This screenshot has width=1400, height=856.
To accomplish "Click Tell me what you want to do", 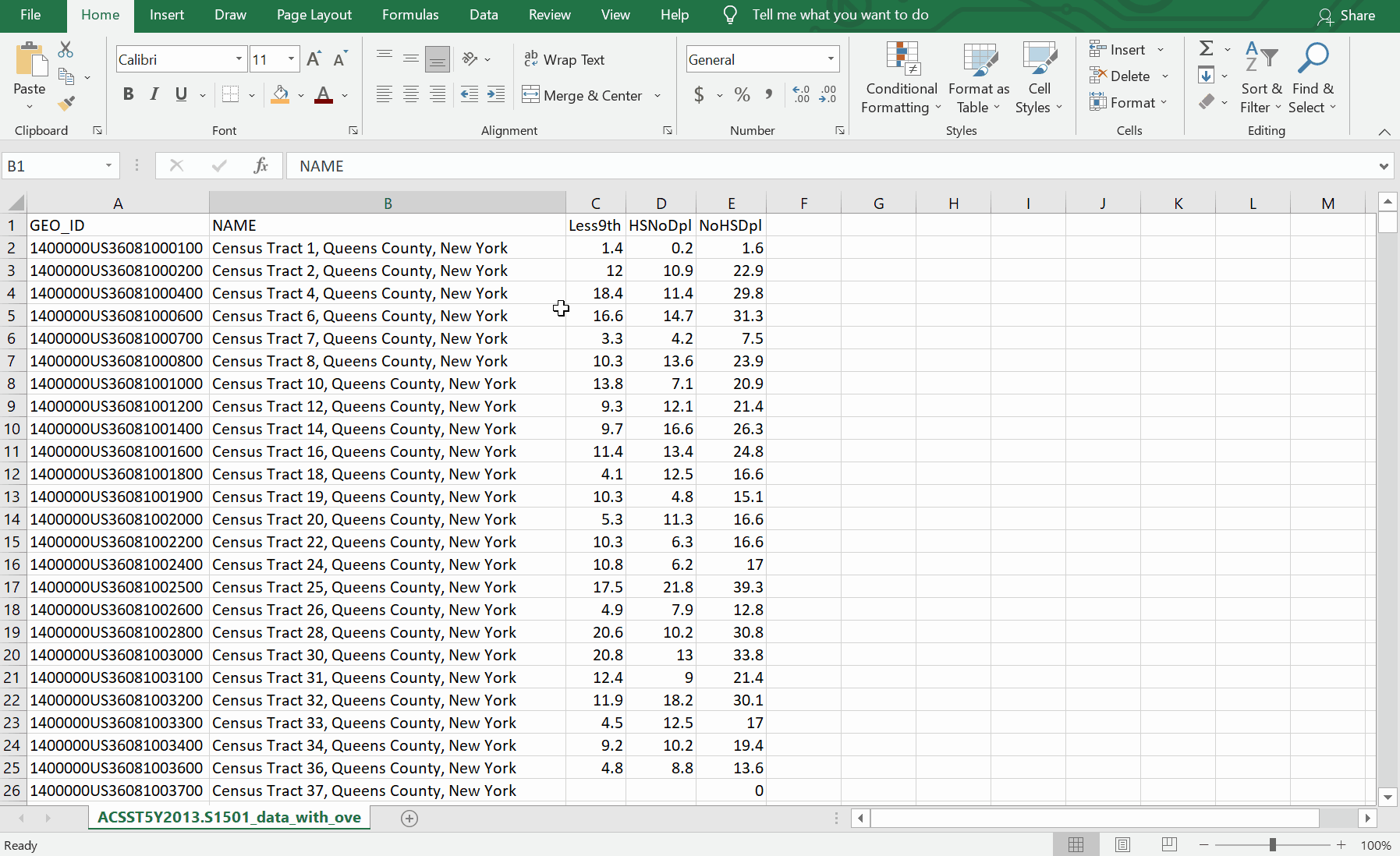I will (840, 15).
